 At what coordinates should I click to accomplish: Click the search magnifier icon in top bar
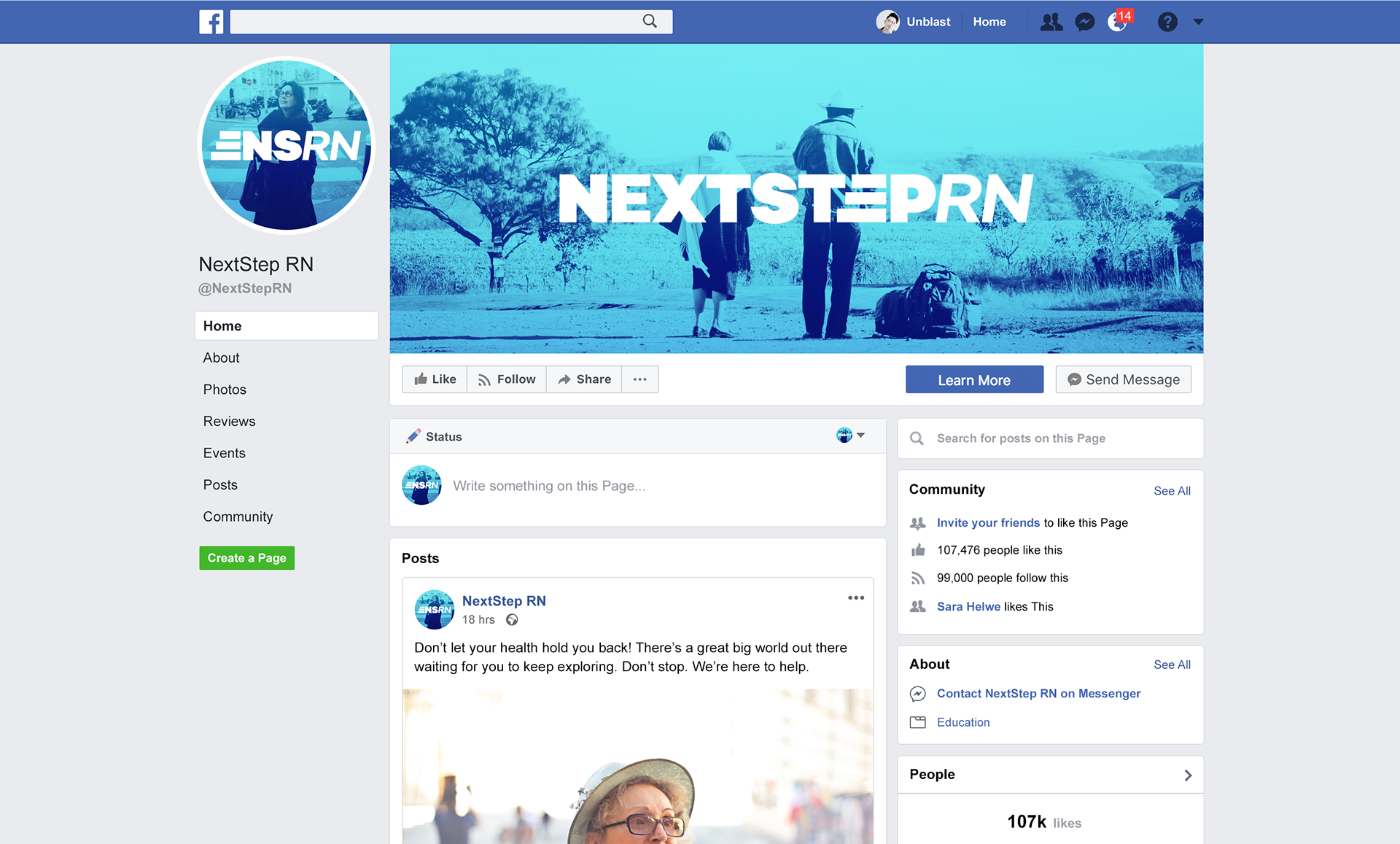[650, 21]
